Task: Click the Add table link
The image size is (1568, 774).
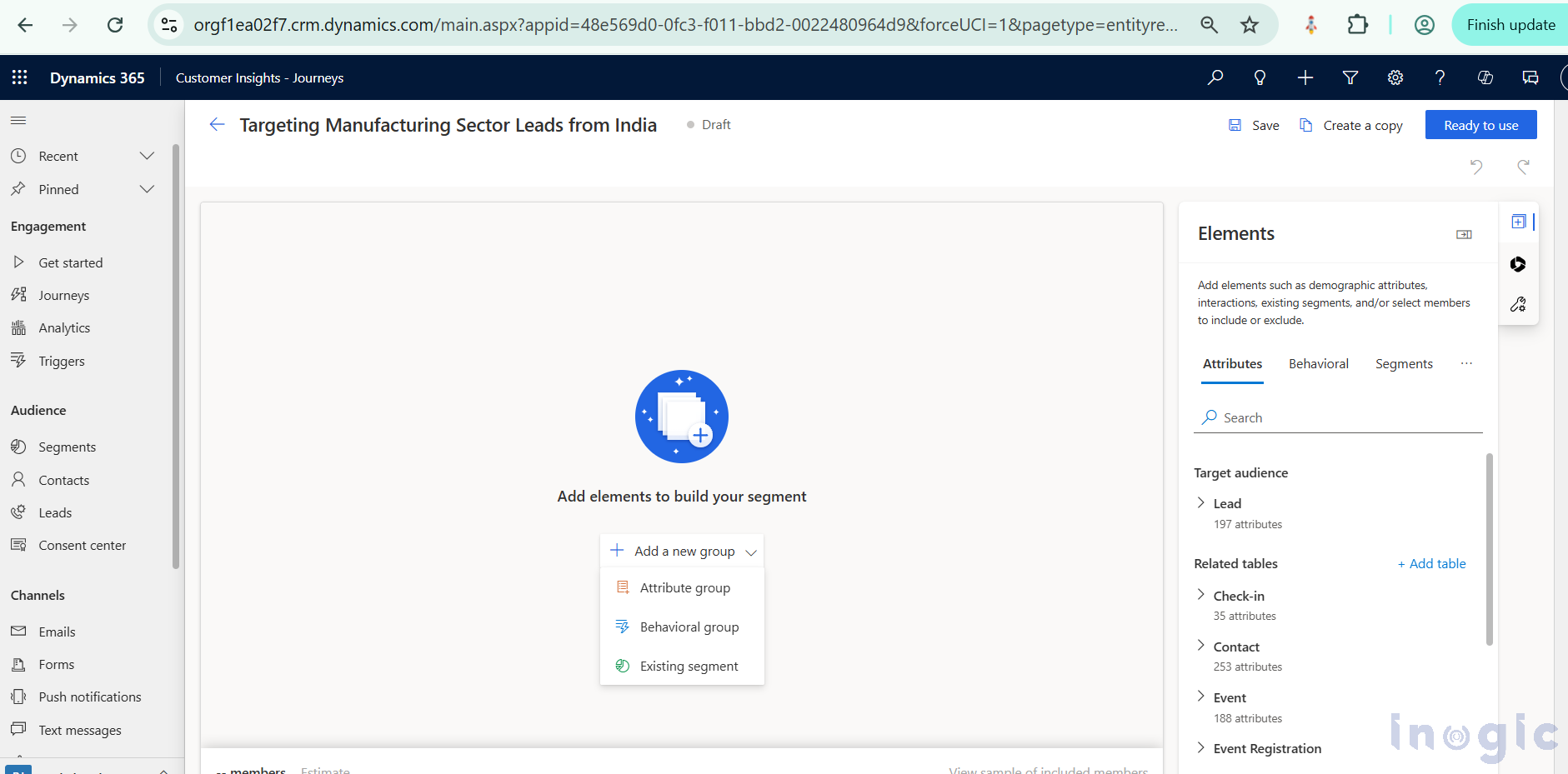Action: coord(1431,563)
